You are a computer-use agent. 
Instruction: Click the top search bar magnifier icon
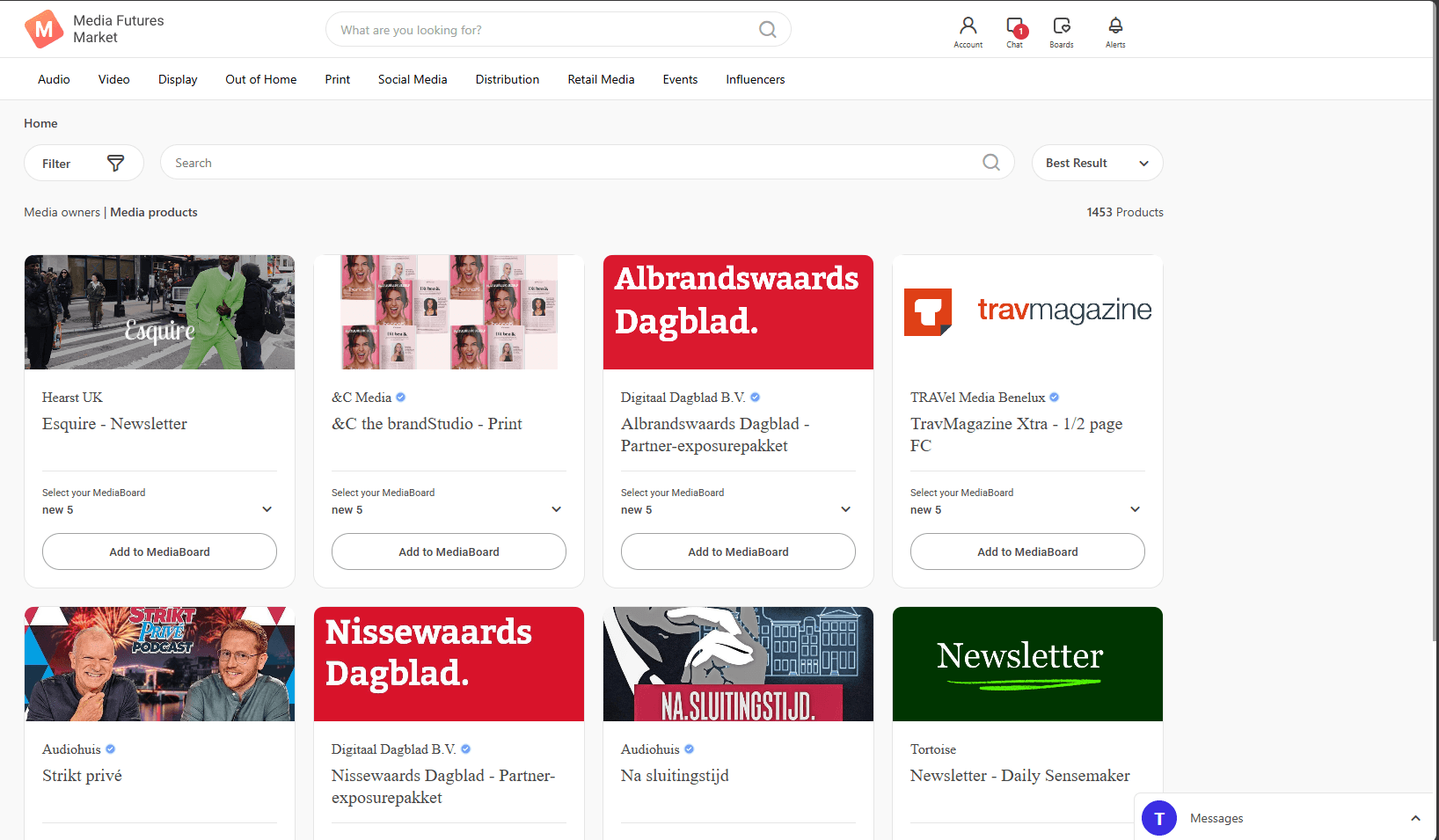(x=767, y=30)
